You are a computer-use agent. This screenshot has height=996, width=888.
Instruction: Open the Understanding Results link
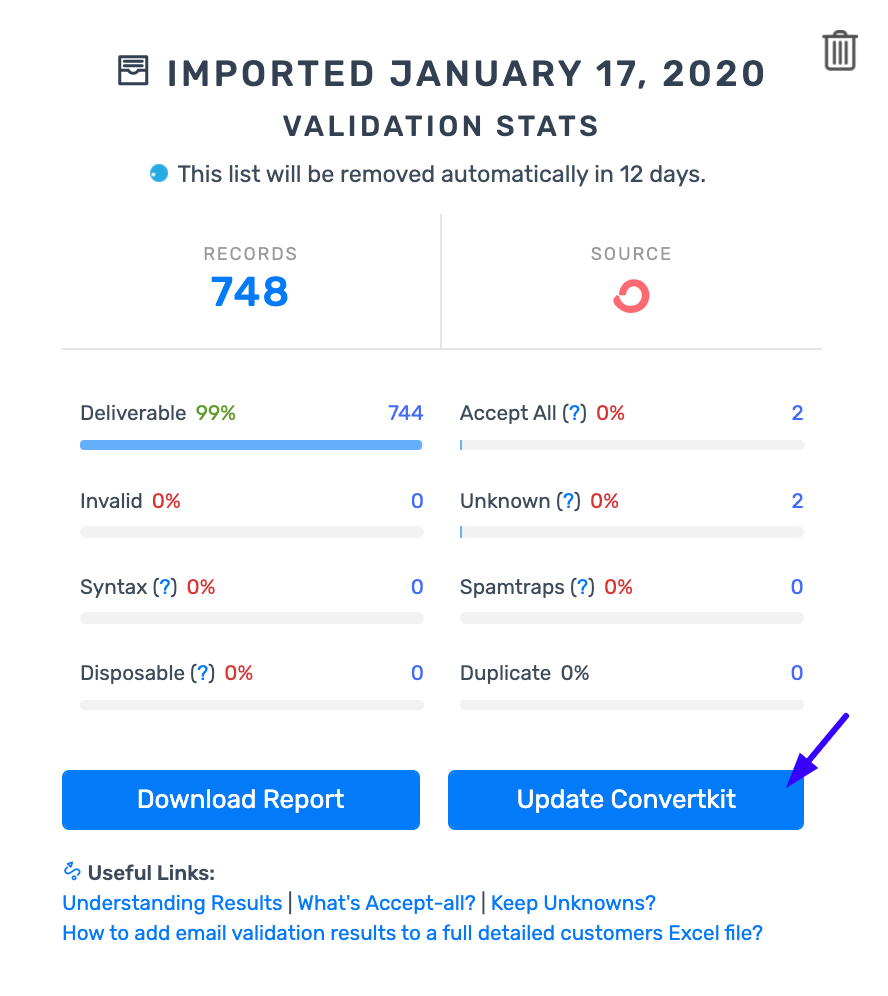pyautogui.click(x=172, y=903)
